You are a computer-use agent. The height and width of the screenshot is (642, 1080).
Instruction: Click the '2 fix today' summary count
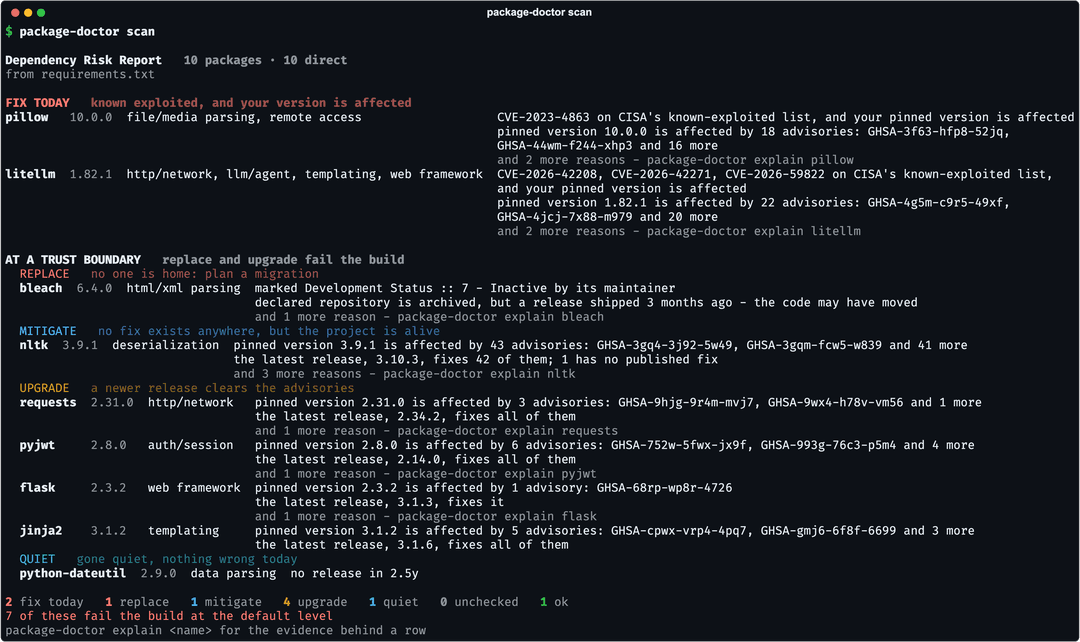pos(45,602)
